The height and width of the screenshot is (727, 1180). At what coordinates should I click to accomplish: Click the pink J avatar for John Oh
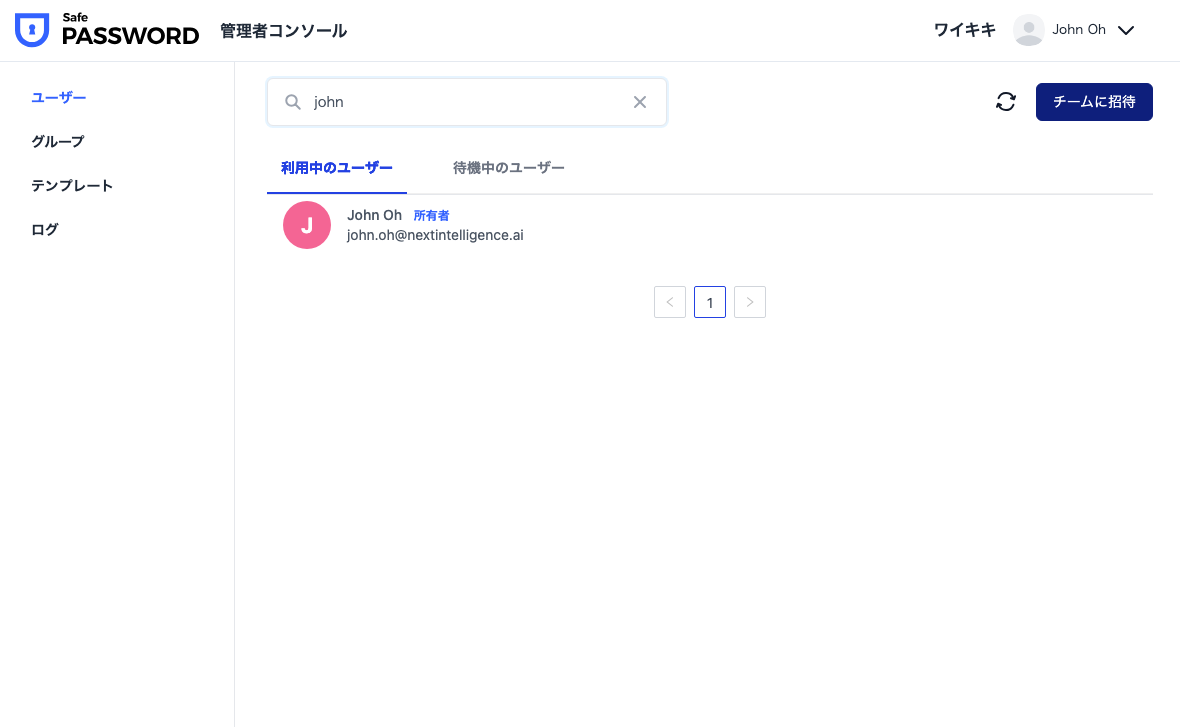(x=307, y=225)
